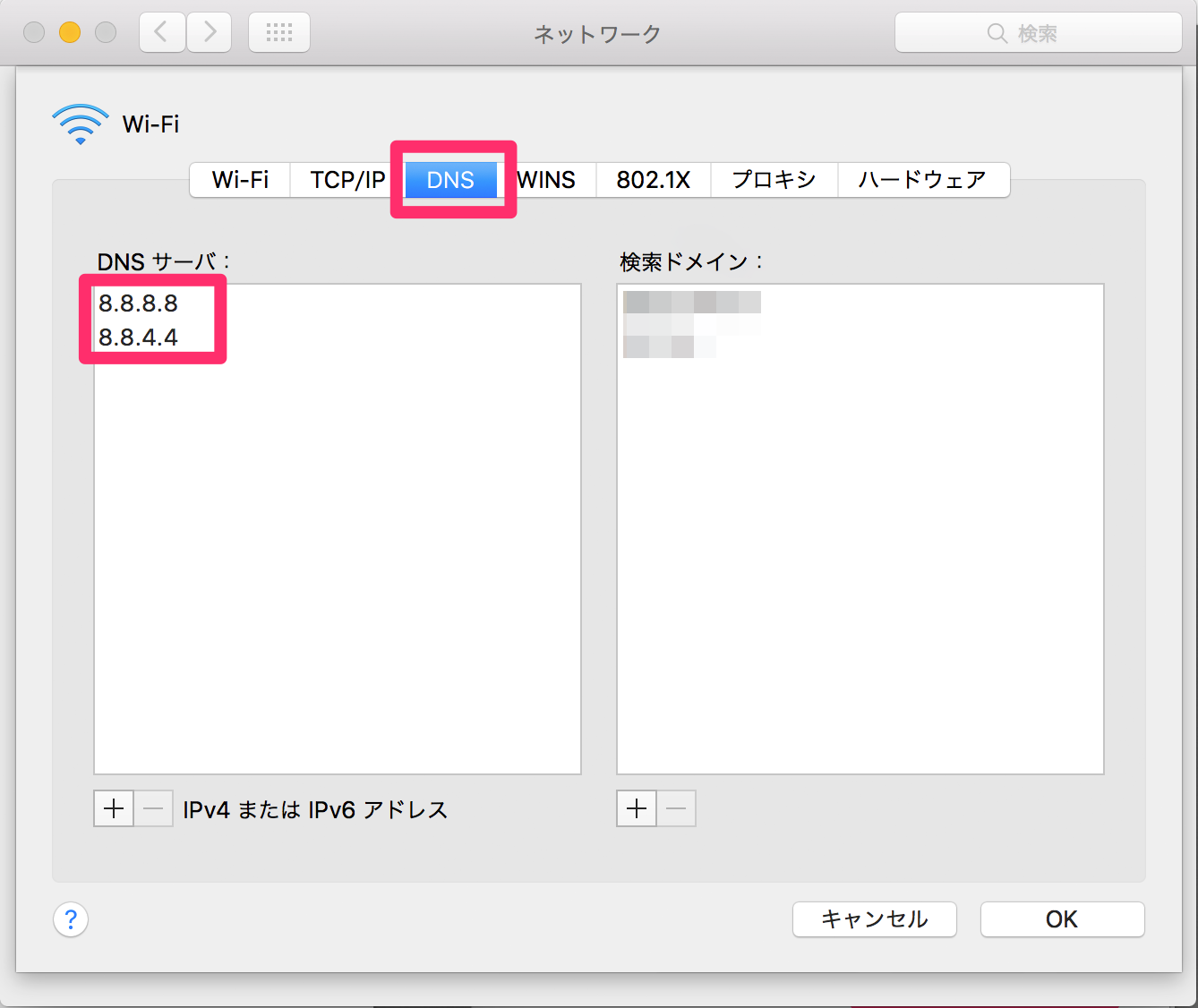Add a search domain with plus button
The width and height of the screenshot is (1198, 1008).
637,809
